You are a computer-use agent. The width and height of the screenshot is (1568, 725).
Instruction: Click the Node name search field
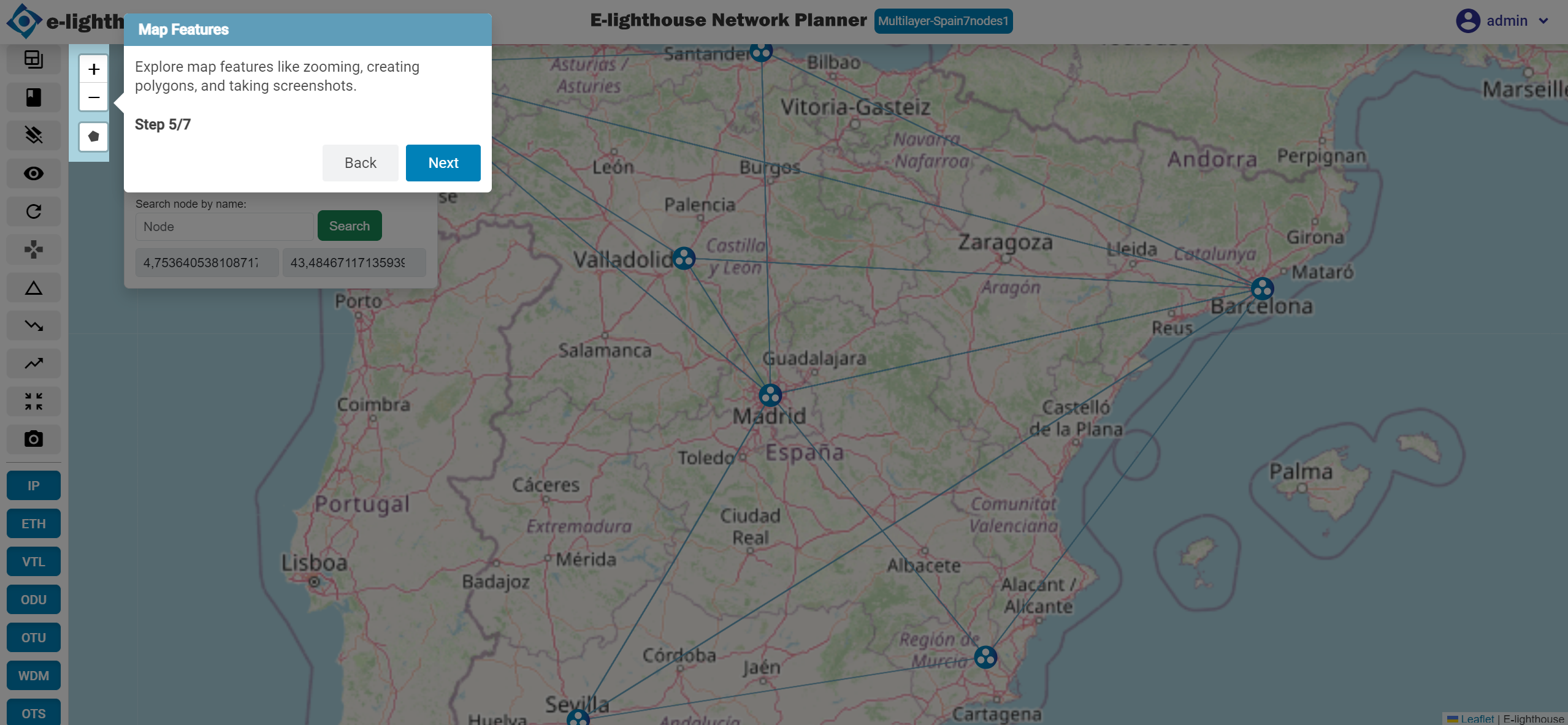[x=224, y=227]
